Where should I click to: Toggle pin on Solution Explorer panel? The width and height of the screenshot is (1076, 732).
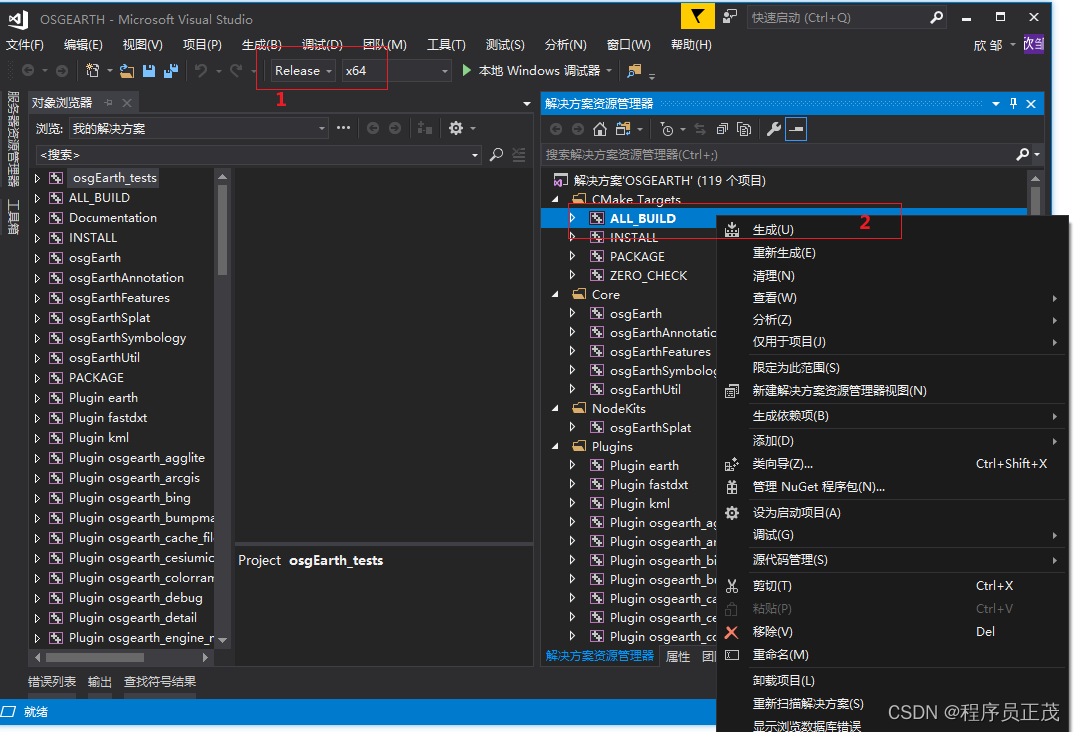coord(1014,104)
